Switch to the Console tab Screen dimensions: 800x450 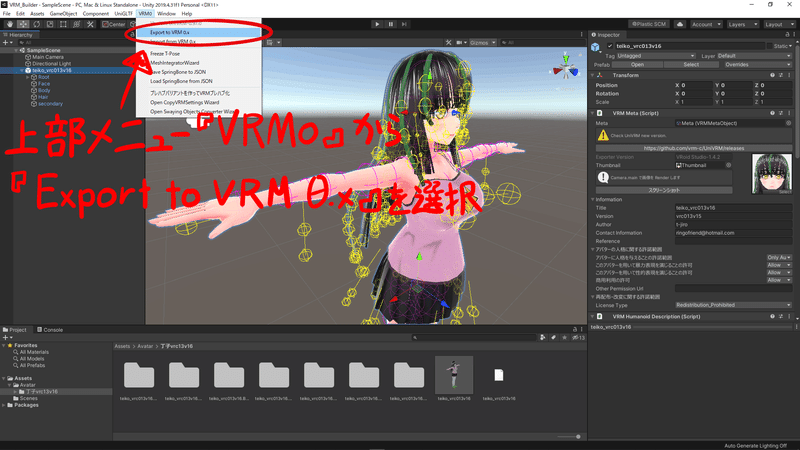pos(50,330)
